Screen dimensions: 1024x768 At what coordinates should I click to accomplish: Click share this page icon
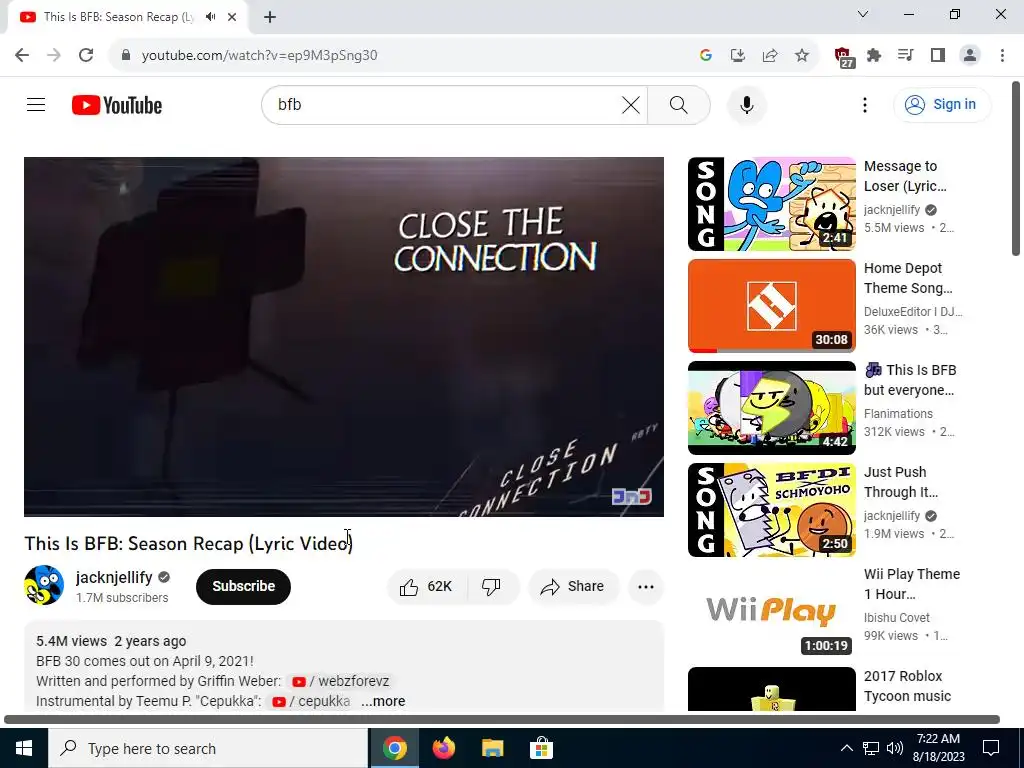pos(769,56)
